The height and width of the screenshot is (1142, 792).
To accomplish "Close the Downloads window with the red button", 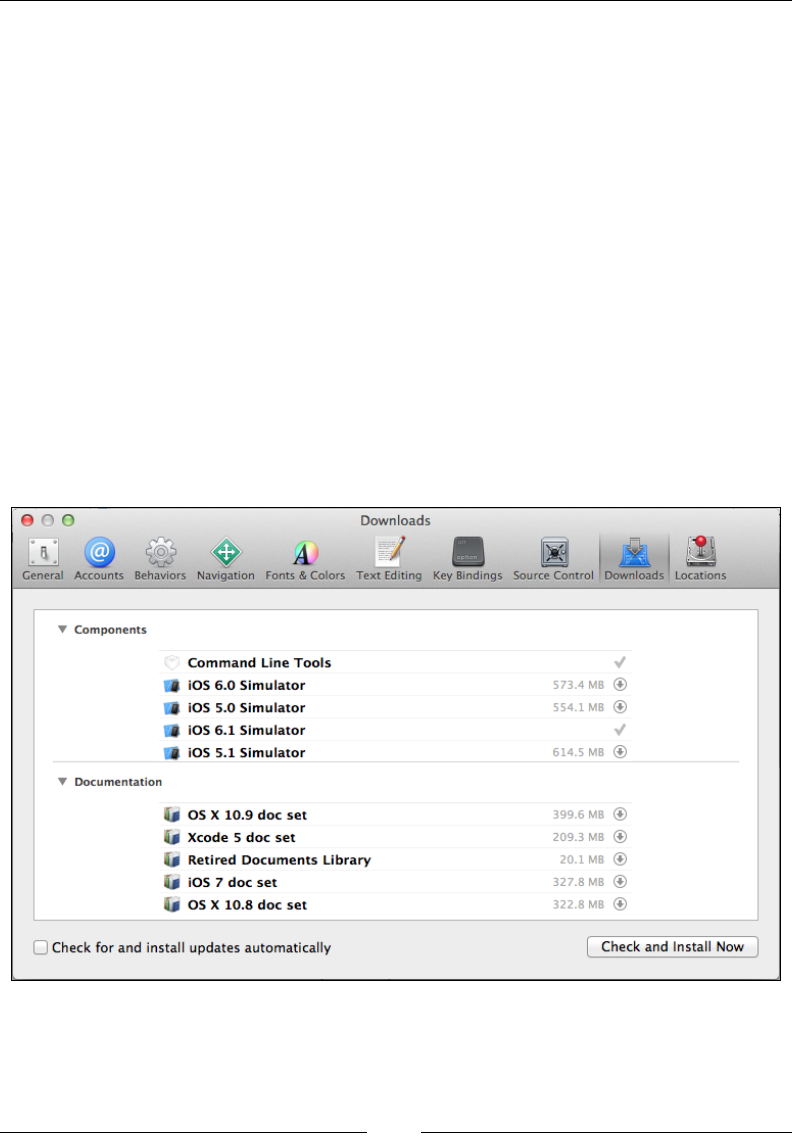I will point(28,520).
